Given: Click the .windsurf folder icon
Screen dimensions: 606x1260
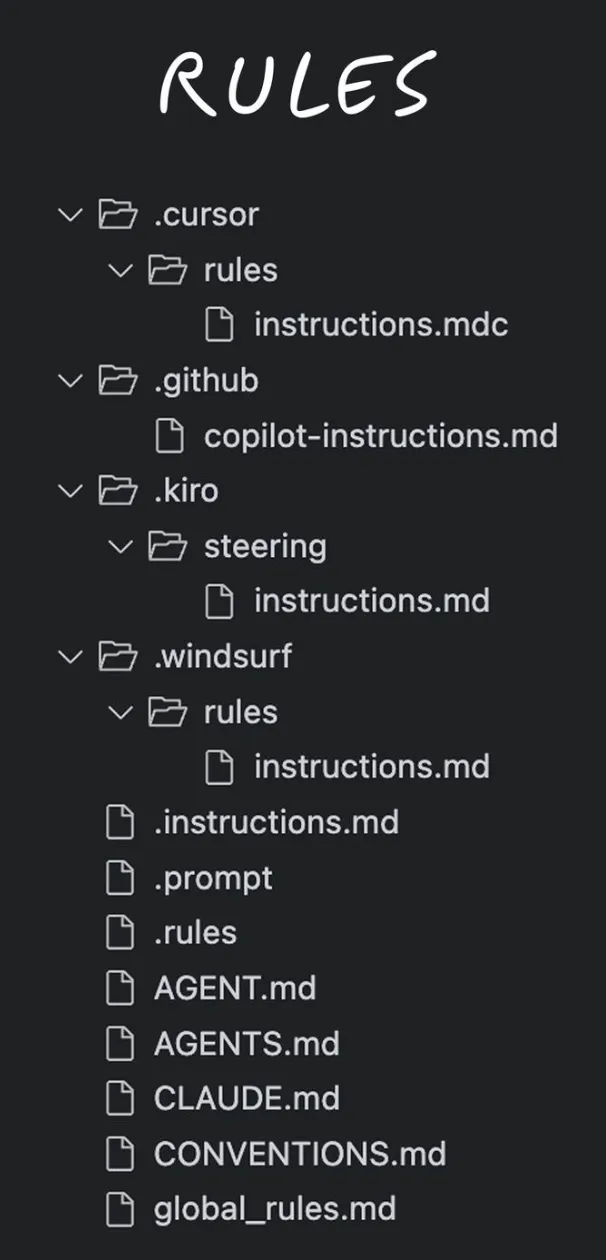Looking at the screenshot, I should click(118, 656).
